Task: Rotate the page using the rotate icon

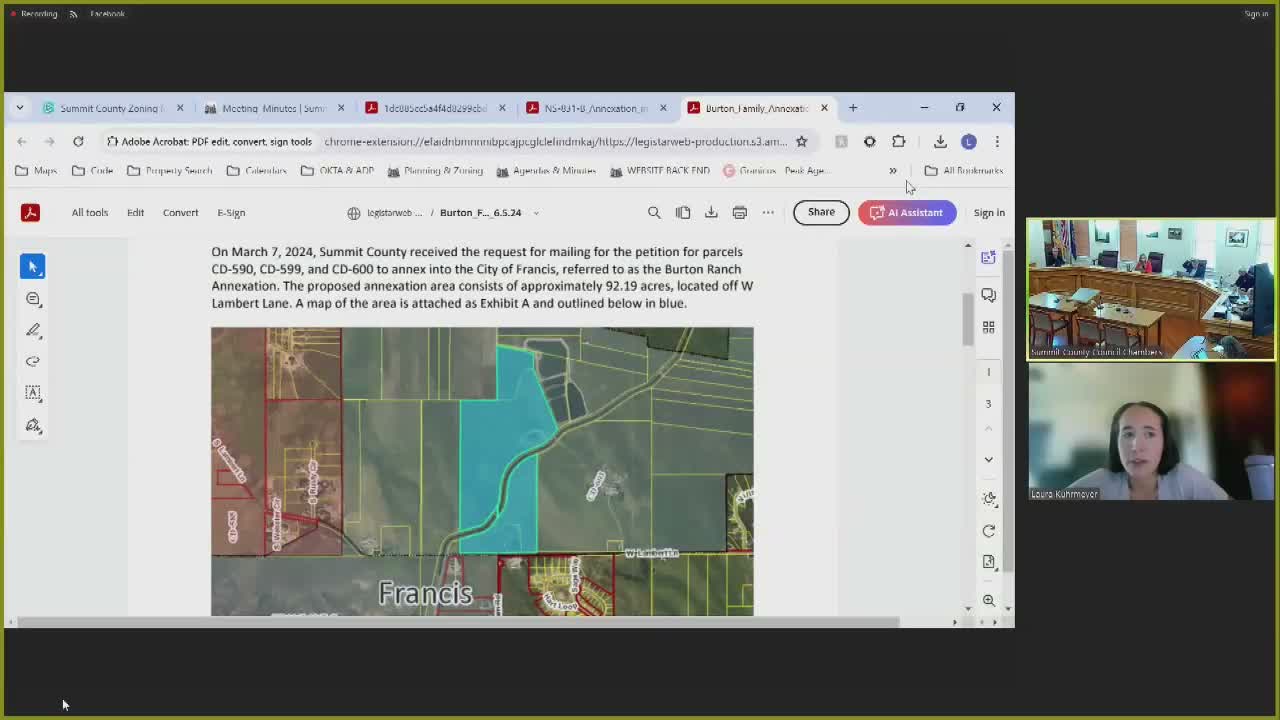Action: coord(988,531)
